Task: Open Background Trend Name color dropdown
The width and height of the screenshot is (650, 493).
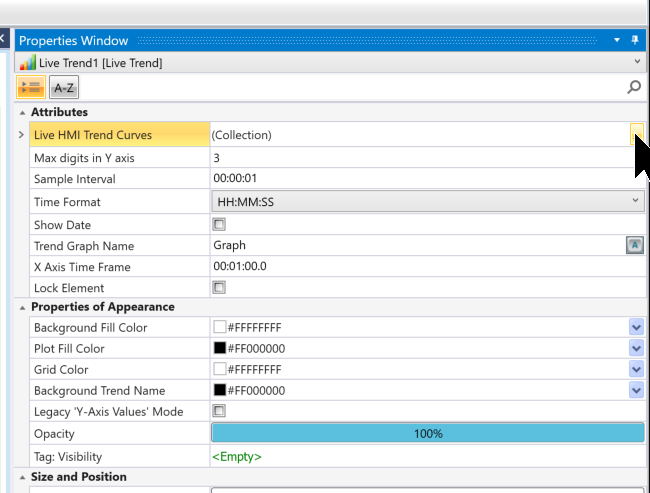Action: [x=636, y=390]
